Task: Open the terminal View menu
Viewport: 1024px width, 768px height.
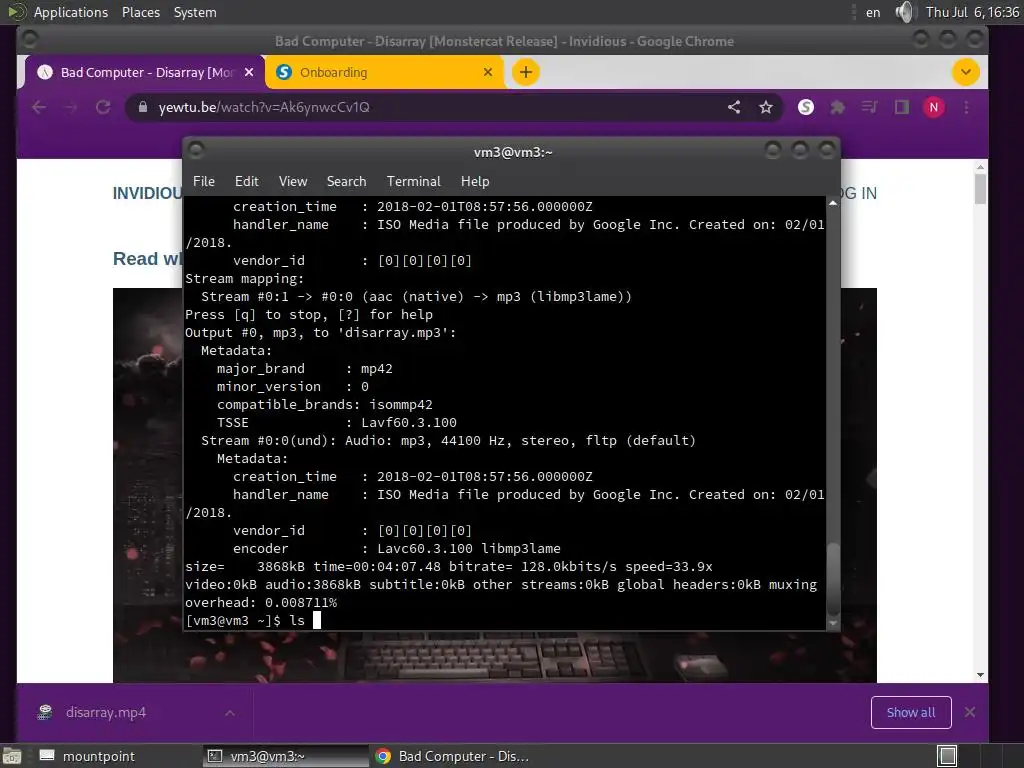Action: pyautogui.click(x=293, y=182)
